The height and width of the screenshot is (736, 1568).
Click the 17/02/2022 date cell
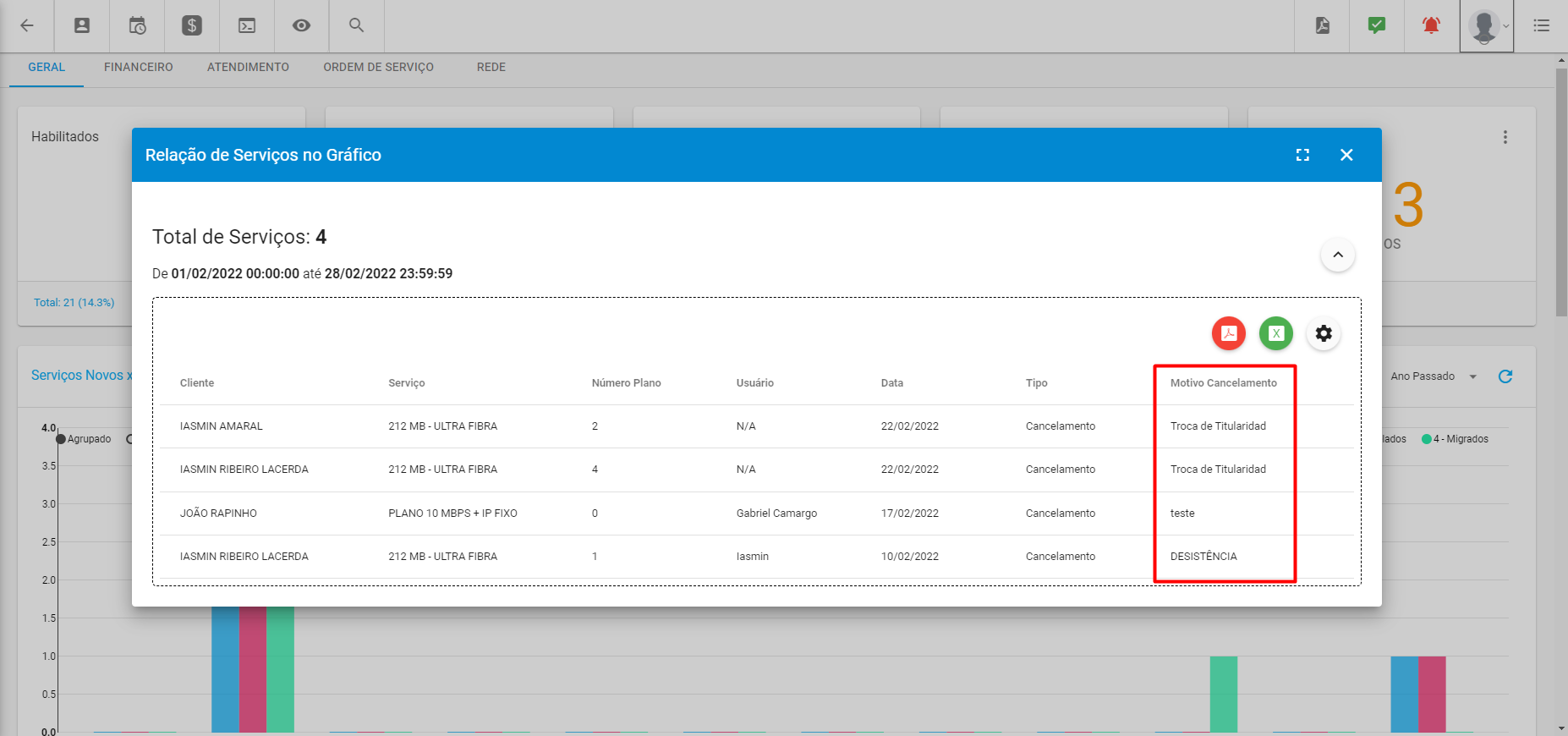click(x=910, y=514)
